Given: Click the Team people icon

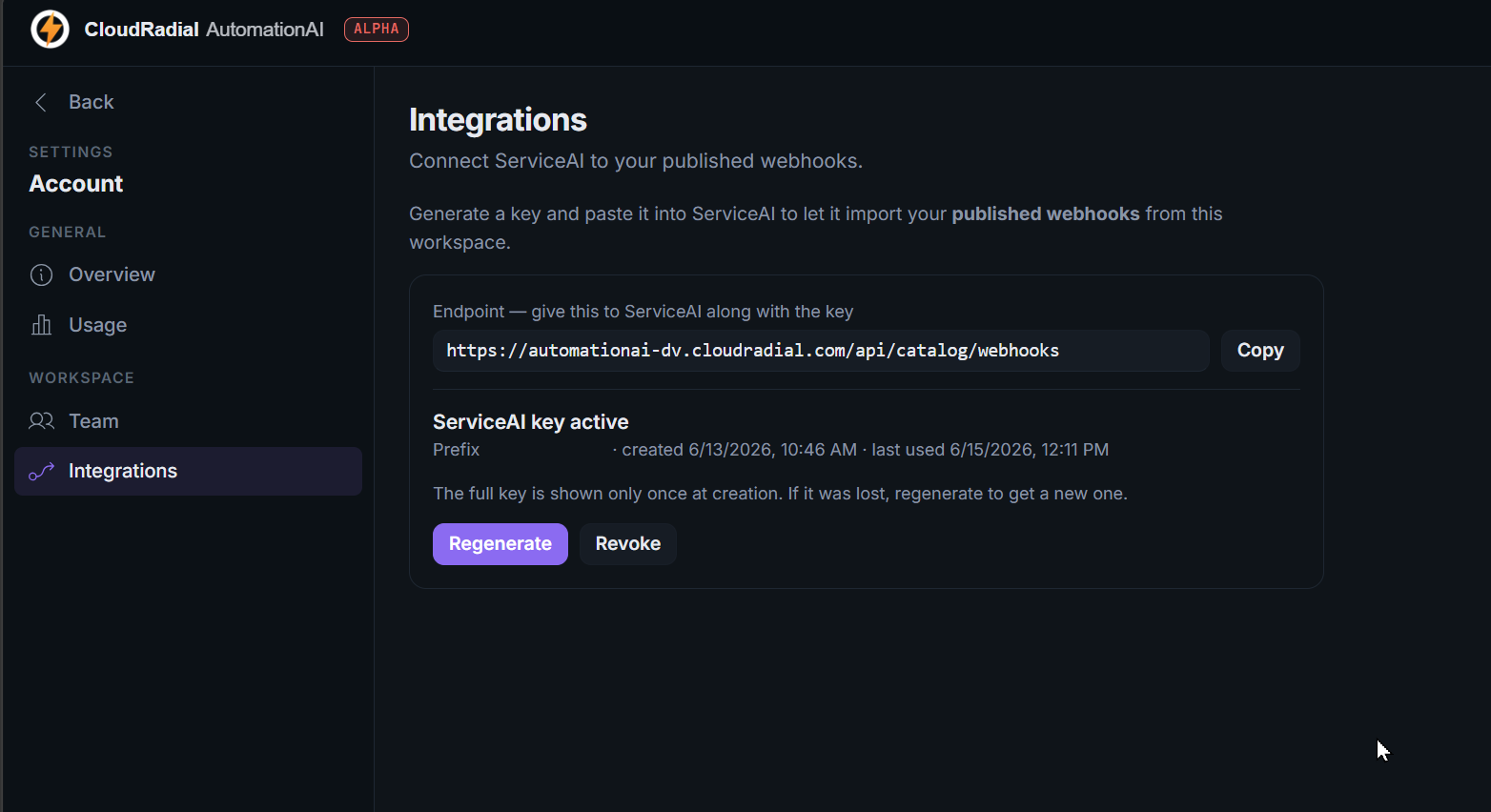Looking at the screenshot, I should [x=41, y=421].
